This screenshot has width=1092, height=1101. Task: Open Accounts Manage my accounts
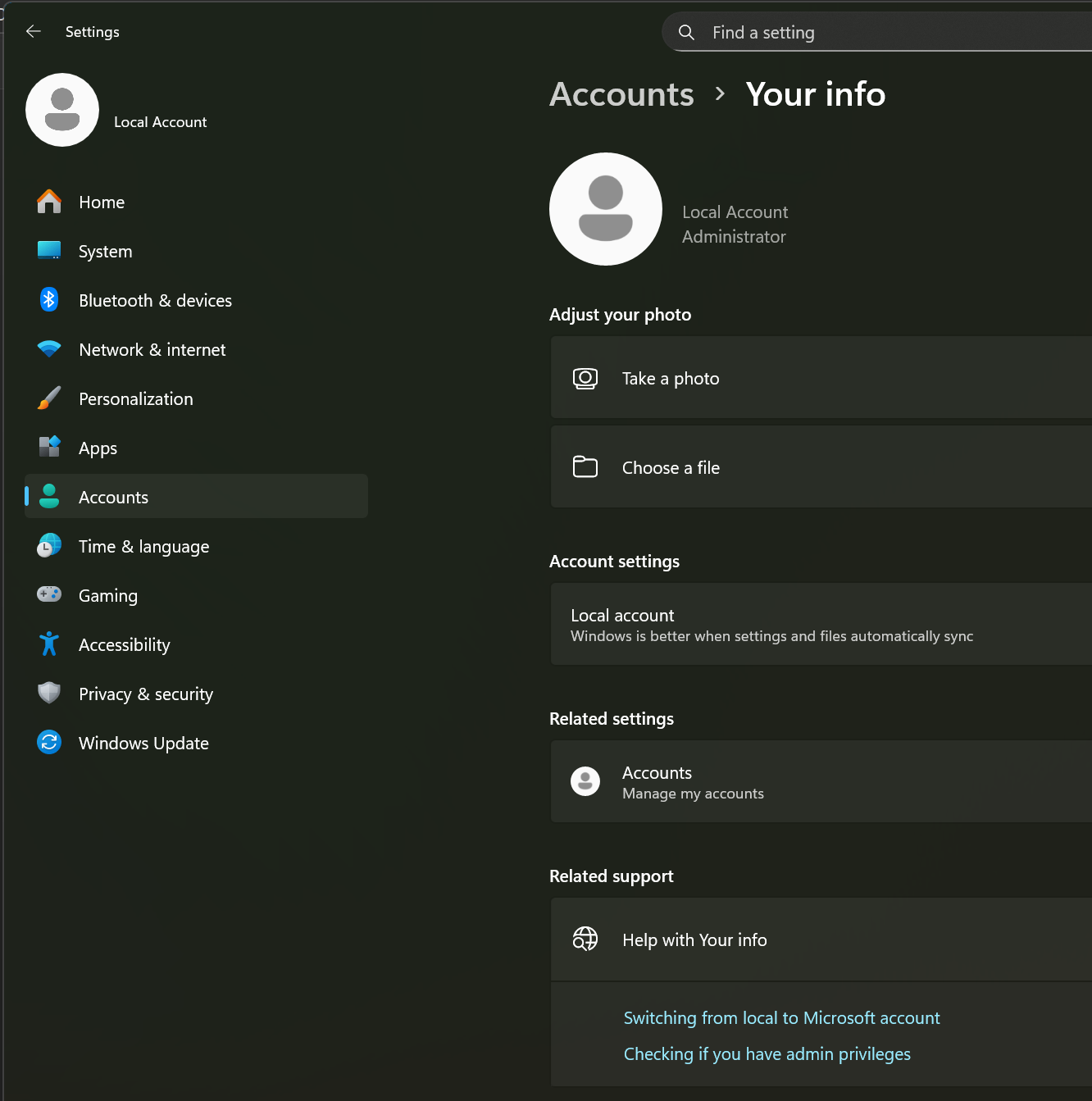pyautogui.click(x=821, y=782)
